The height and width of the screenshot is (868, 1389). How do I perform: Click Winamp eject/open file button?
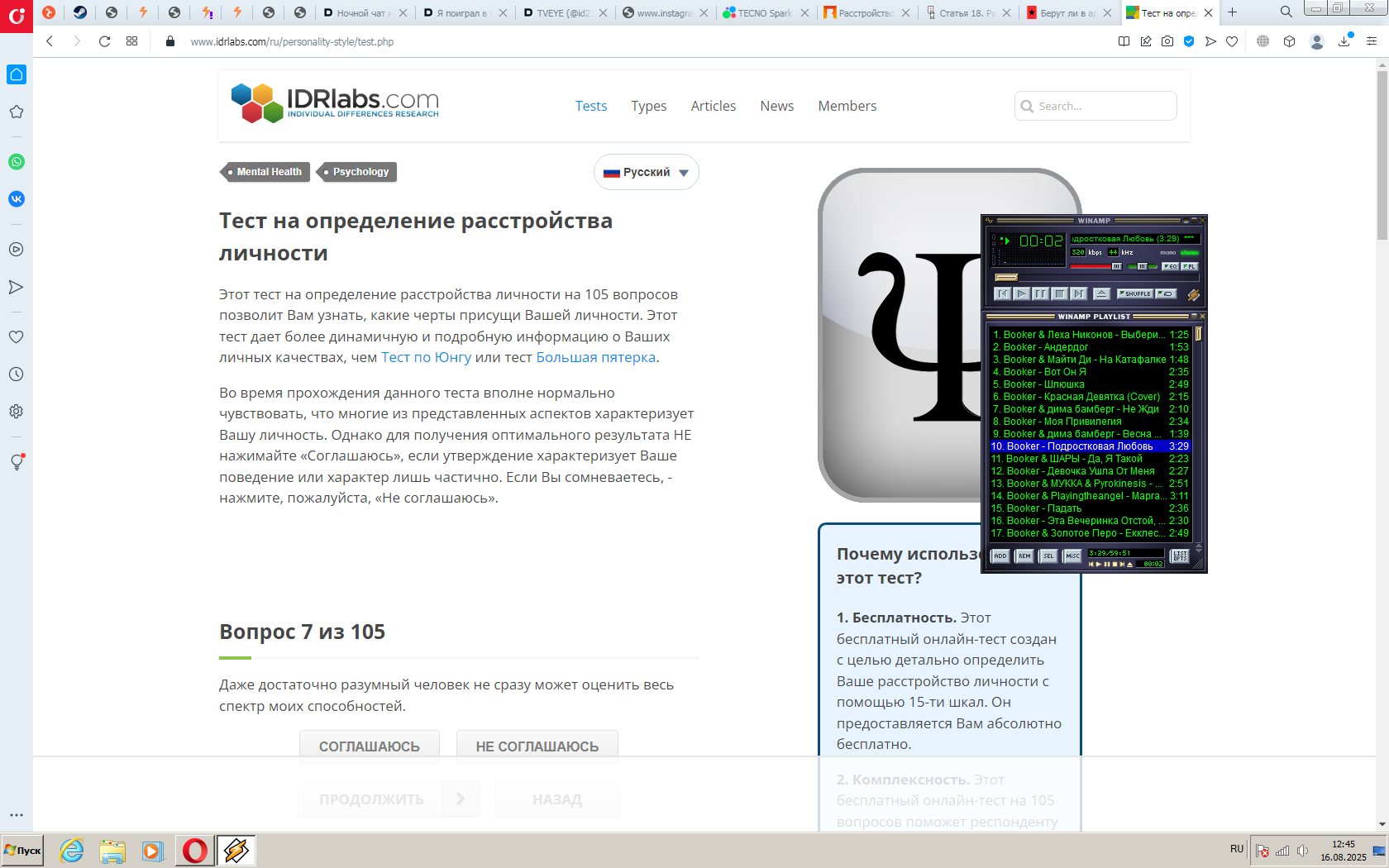pyautogui.click(x=1101, y=293)
